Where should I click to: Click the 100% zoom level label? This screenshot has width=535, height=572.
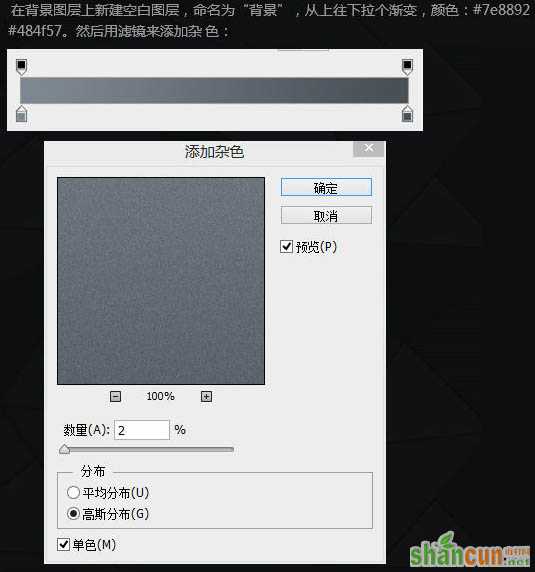point(160,396)
